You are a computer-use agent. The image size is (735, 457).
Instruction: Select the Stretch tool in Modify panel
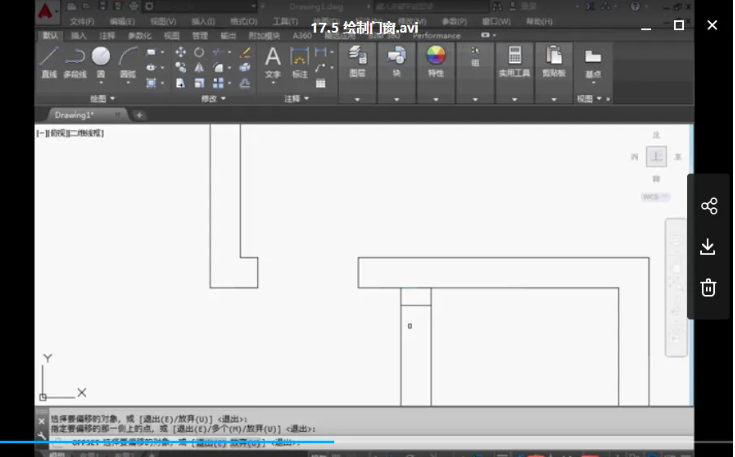(x=180, y=83)
